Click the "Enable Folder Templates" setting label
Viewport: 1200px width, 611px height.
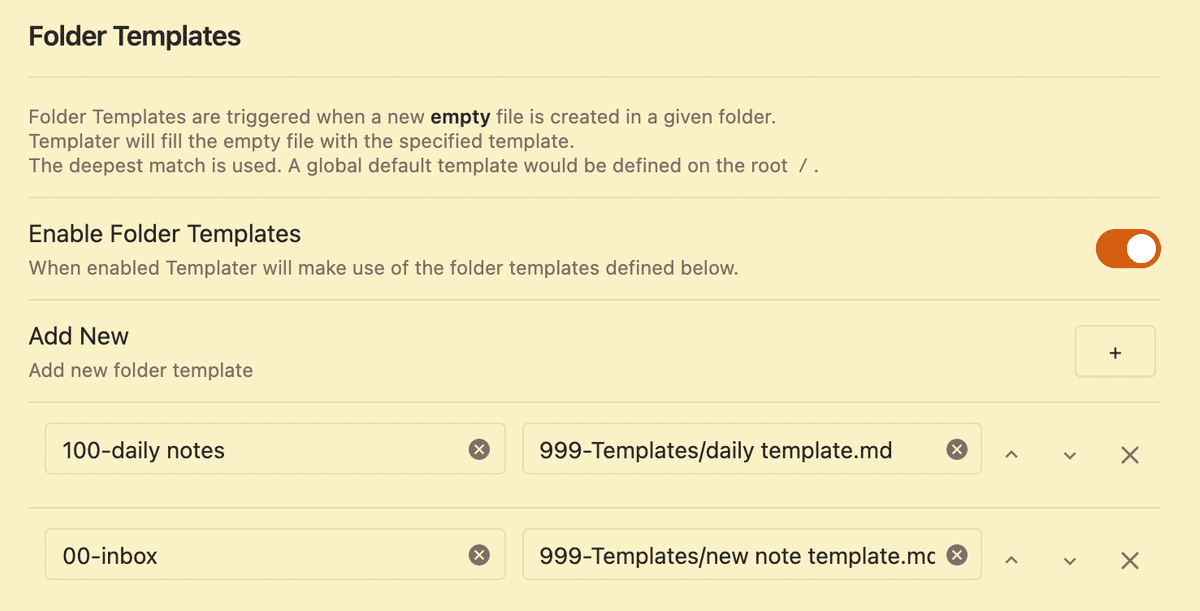coord(165,234)
